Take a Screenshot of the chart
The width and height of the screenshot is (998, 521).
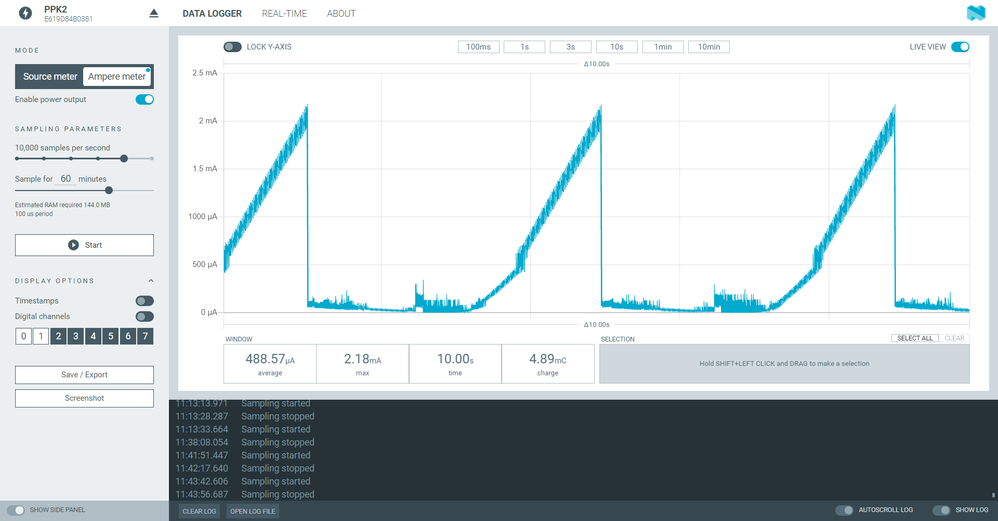(84, 398)
